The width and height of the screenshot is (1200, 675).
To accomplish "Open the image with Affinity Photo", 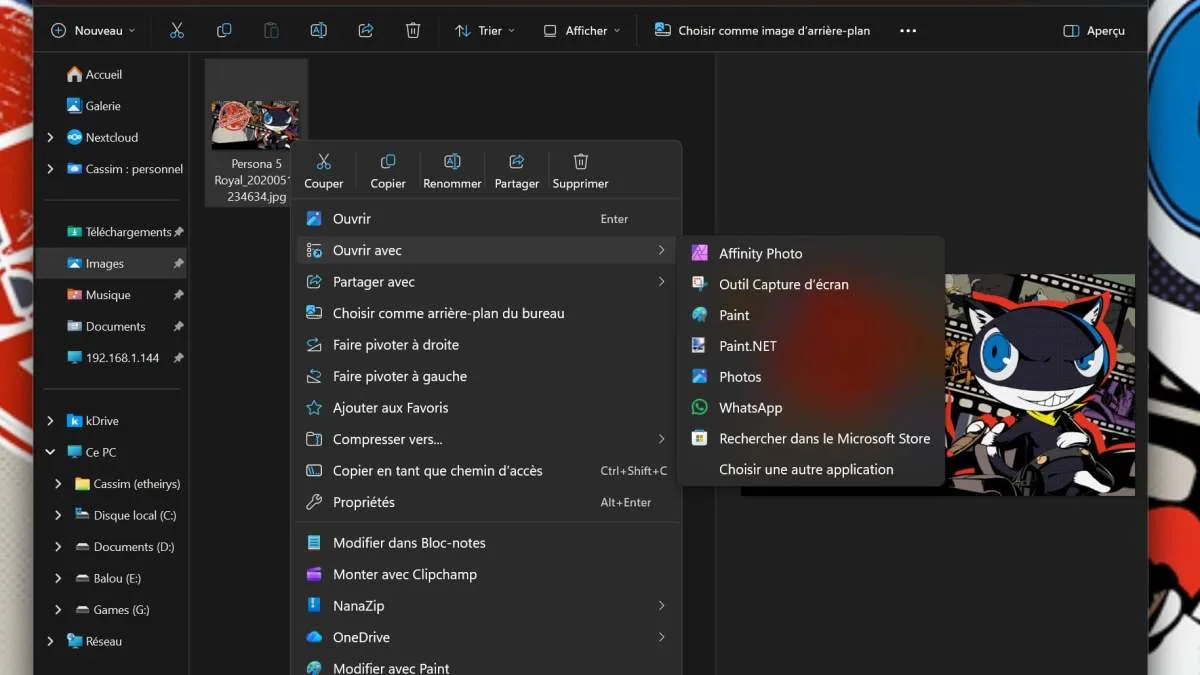I will [x=810, y=253].
